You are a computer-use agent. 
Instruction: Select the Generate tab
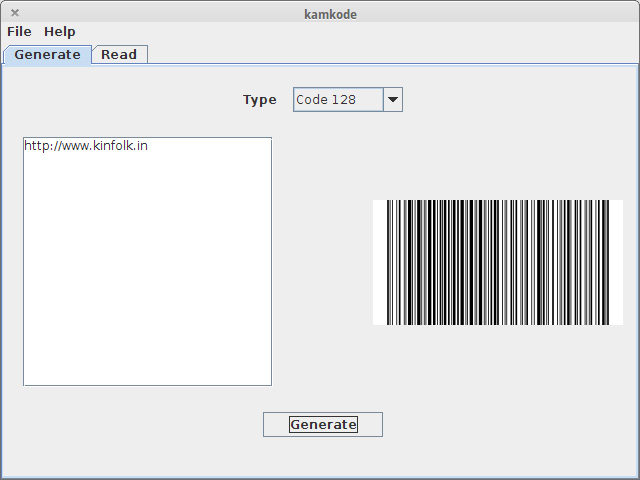click(47, 55)
